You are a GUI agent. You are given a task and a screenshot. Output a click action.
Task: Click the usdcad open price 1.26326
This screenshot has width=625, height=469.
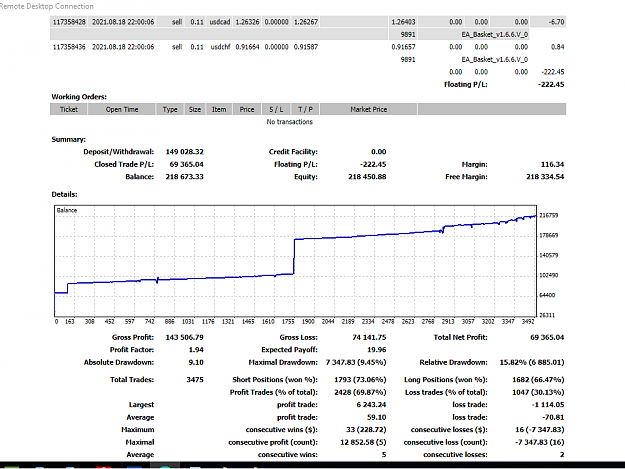pyautogui.click(x=247, y=22)
